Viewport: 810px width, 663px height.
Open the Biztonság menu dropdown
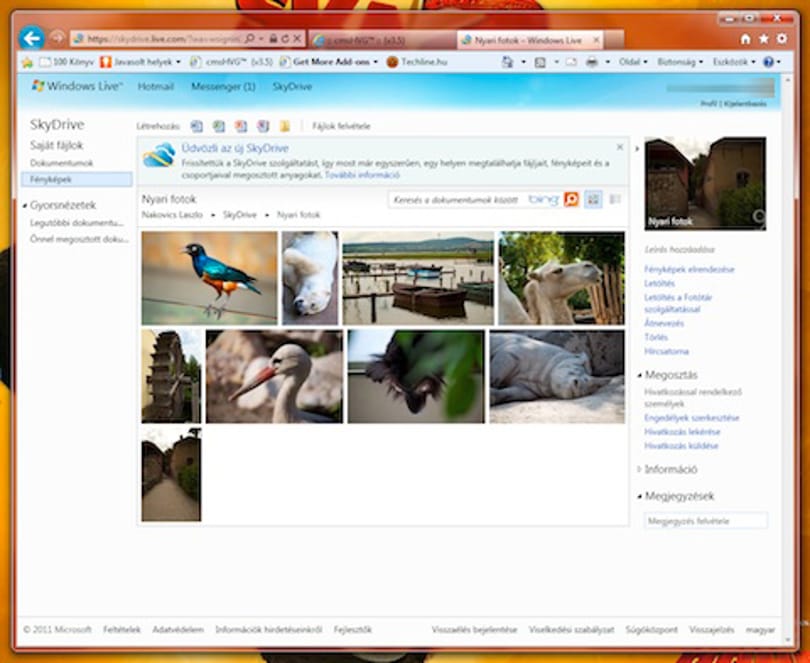tap(680, 62)
